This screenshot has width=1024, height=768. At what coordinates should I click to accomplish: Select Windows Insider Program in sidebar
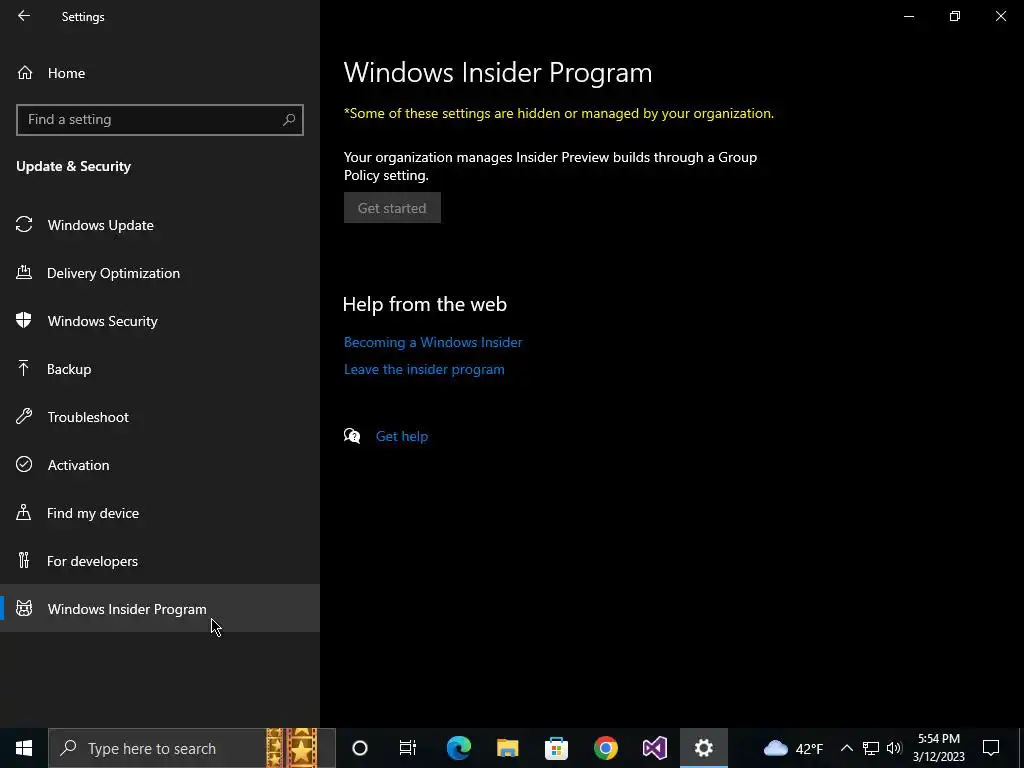tap(160, 609)
